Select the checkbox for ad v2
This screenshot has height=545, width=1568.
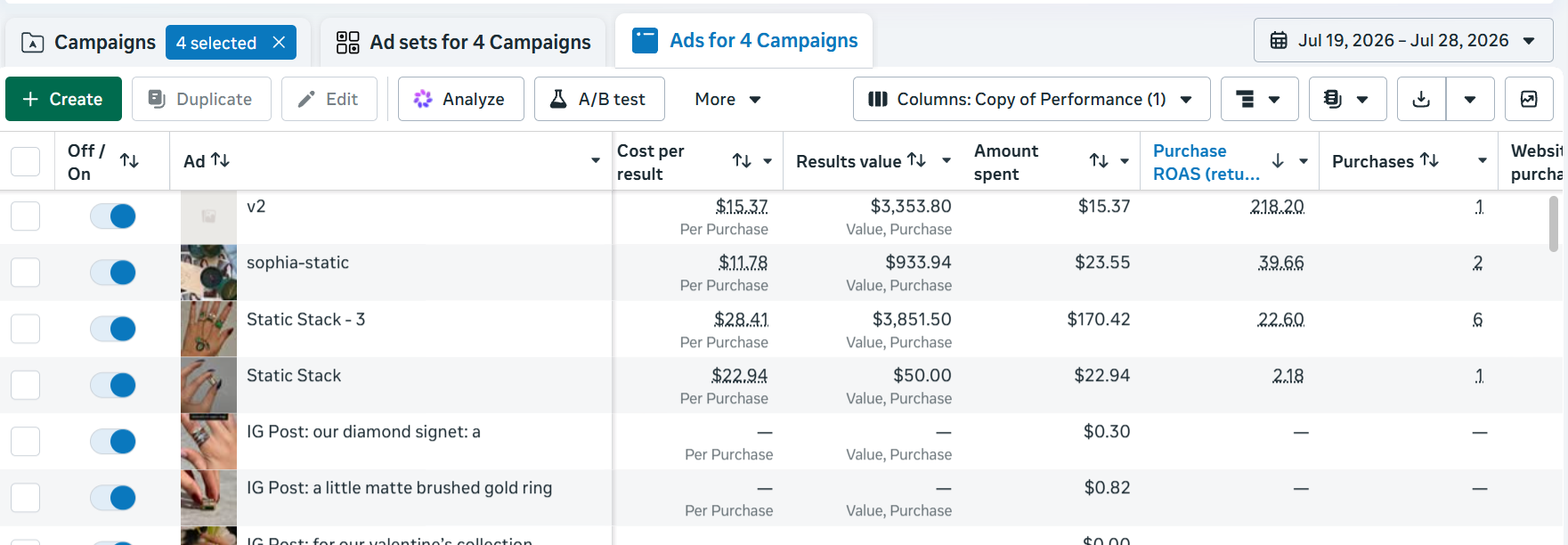point(25,216)
